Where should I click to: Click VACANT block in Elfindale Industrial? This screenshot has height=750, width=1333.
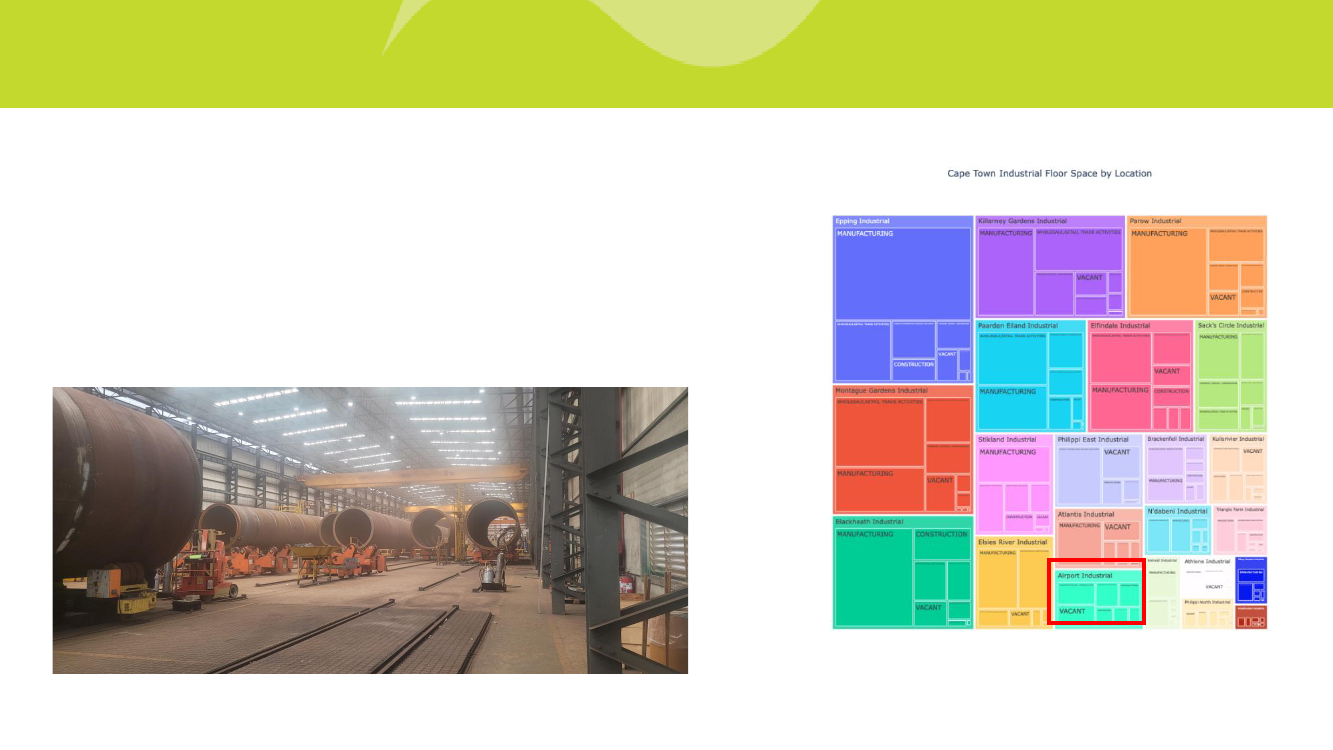coord(1171,374)
